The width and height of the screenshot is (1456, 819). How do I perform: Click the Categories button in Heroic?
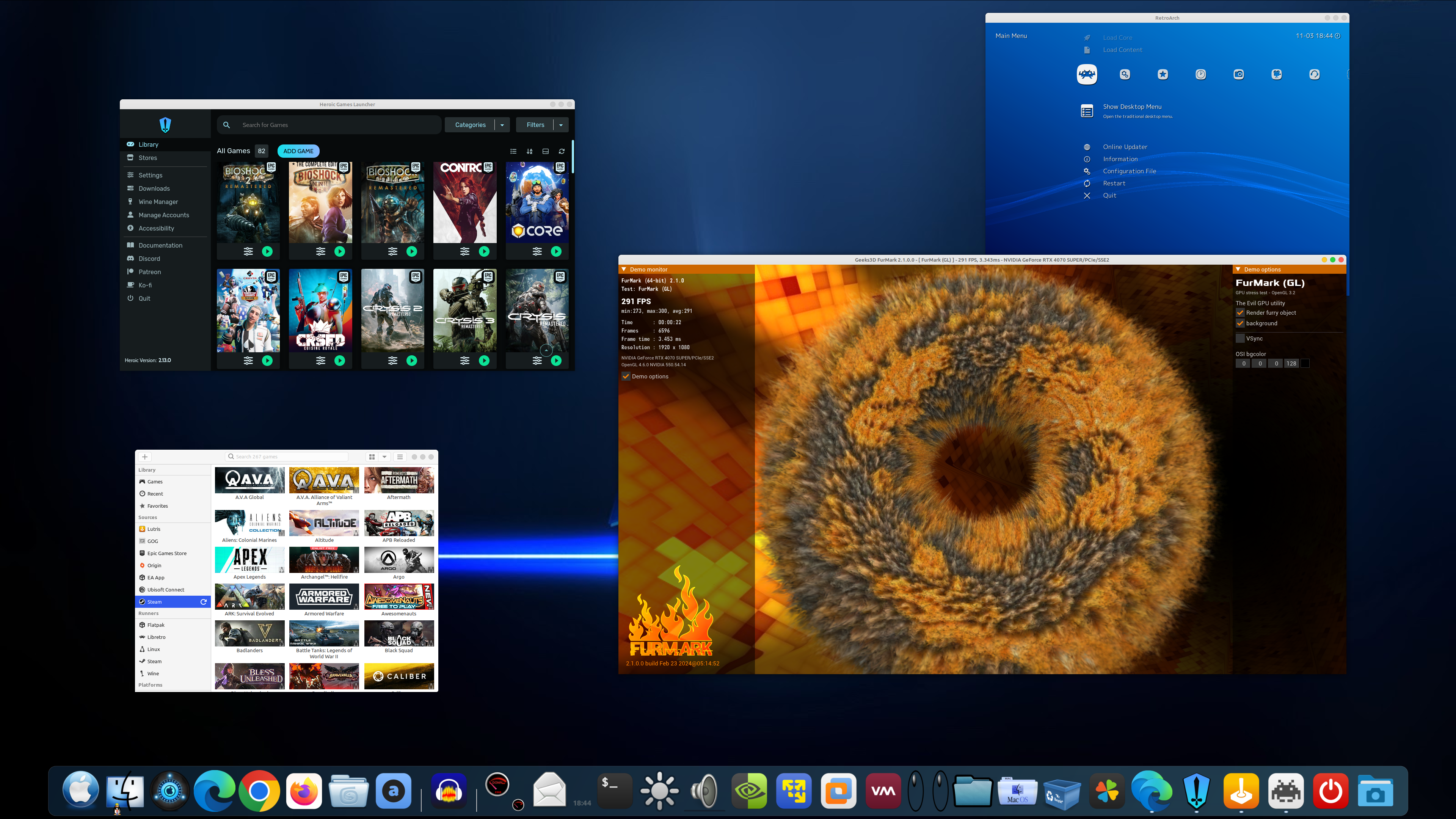[470, 125]
